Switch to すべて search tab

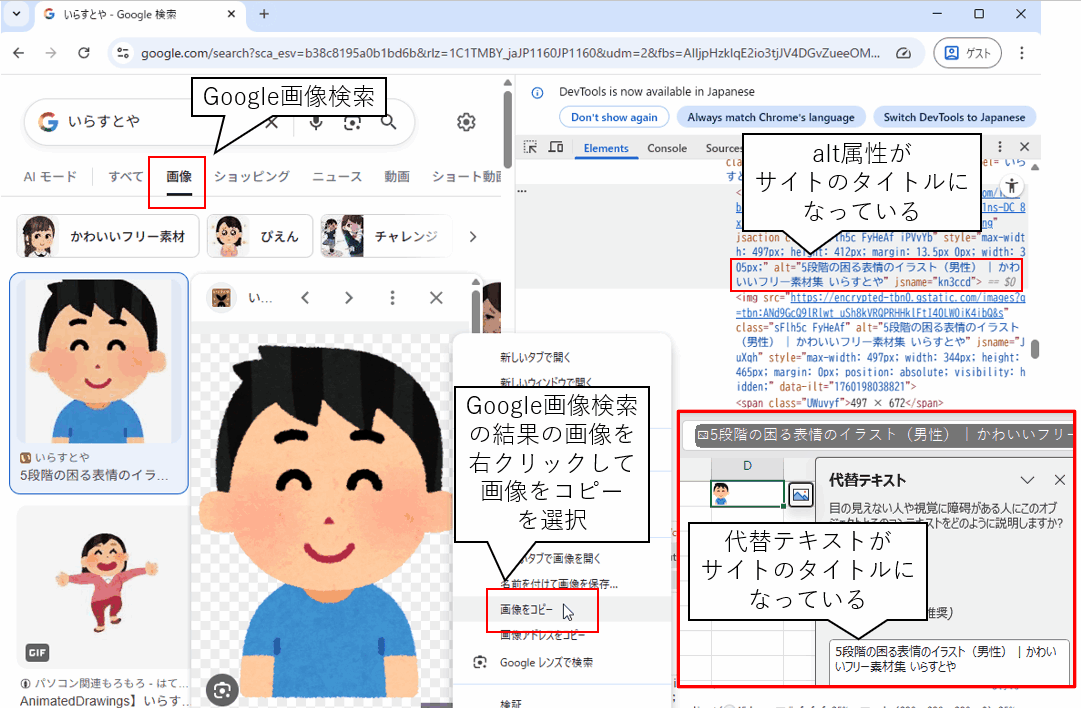tap(125, 176)
